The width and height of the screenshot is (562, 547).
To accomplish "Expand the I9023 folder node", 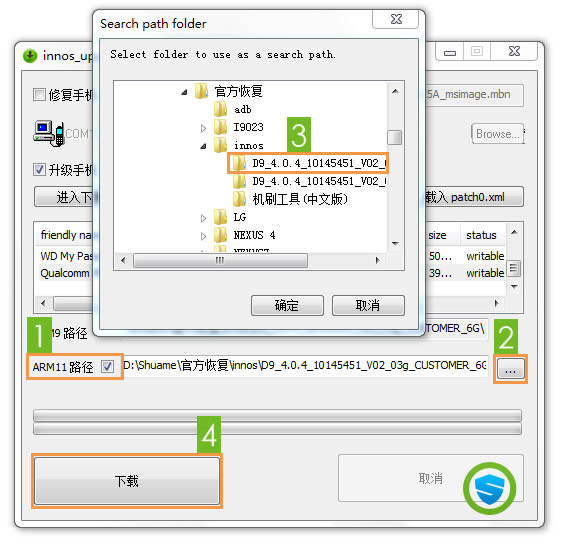I will (203, 128).
